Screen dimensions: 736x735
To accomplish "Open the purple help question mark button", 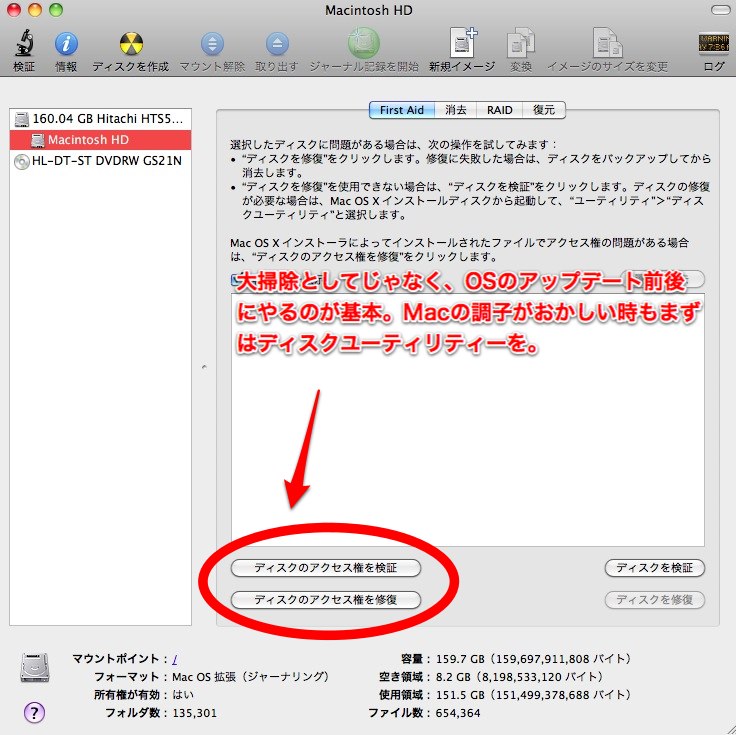I will 34,712.
